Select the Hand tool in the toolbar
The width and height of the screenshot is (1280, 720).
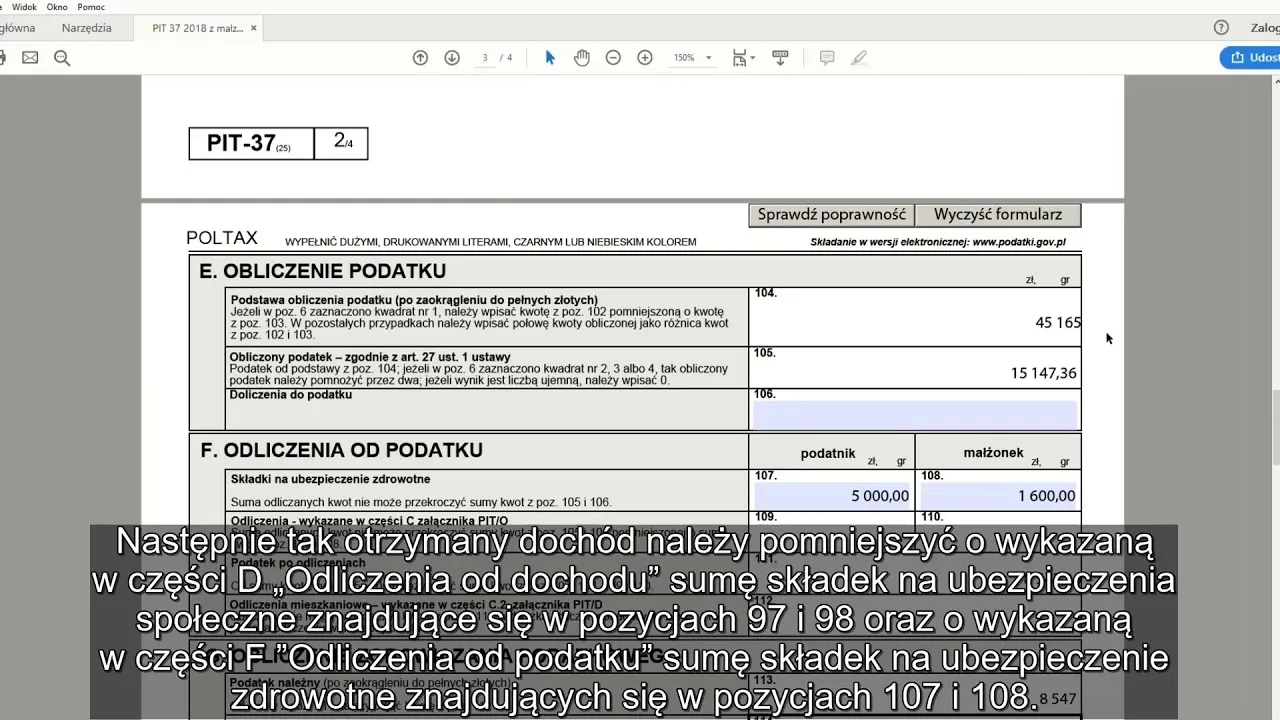point(581,57)
